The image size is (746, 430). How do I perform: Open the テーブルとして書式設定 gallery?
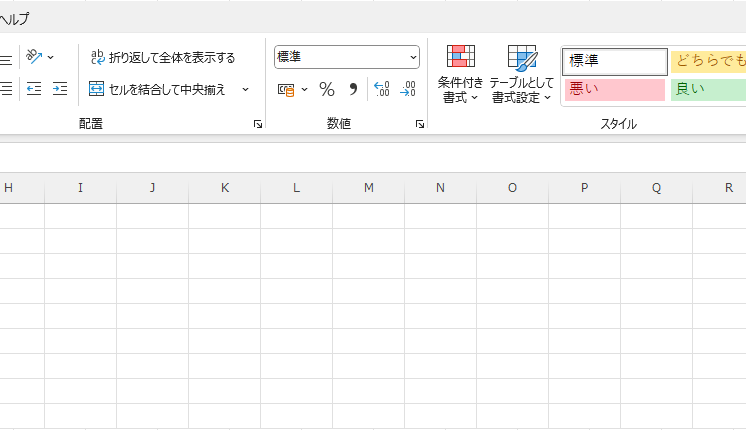click(x=522, y=76)
